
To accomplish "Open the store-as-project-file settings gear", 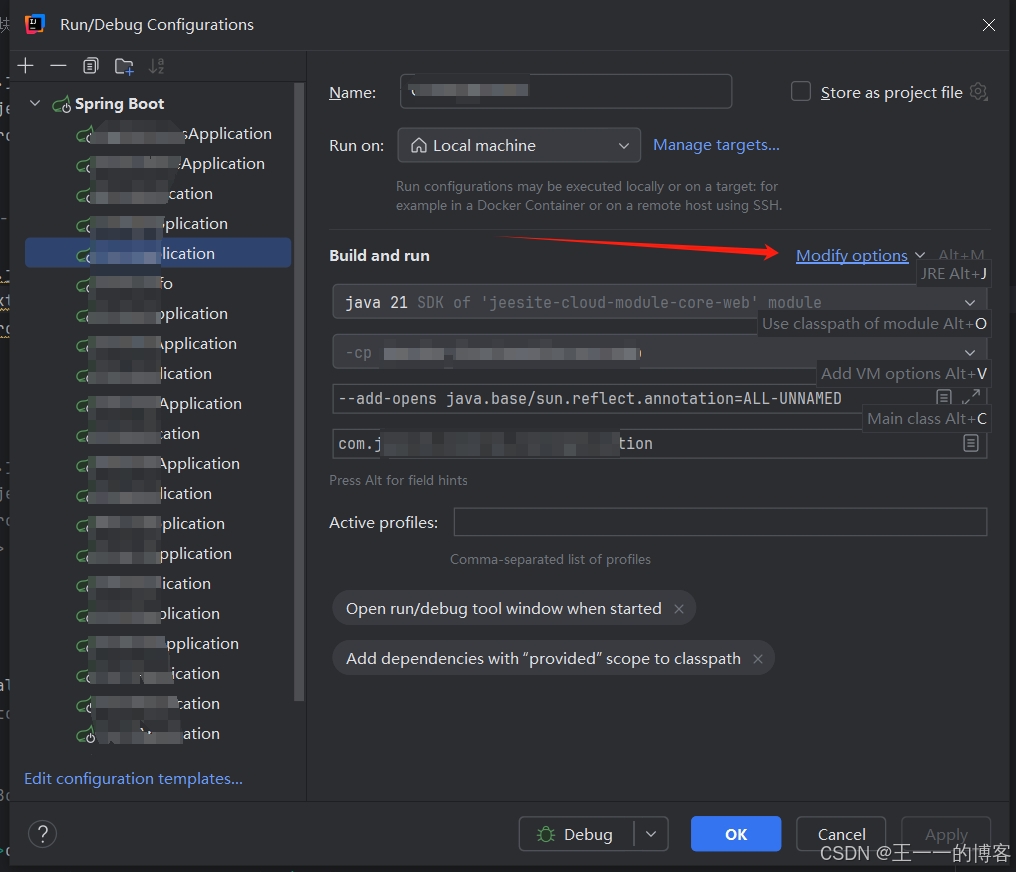I will 978,91.
